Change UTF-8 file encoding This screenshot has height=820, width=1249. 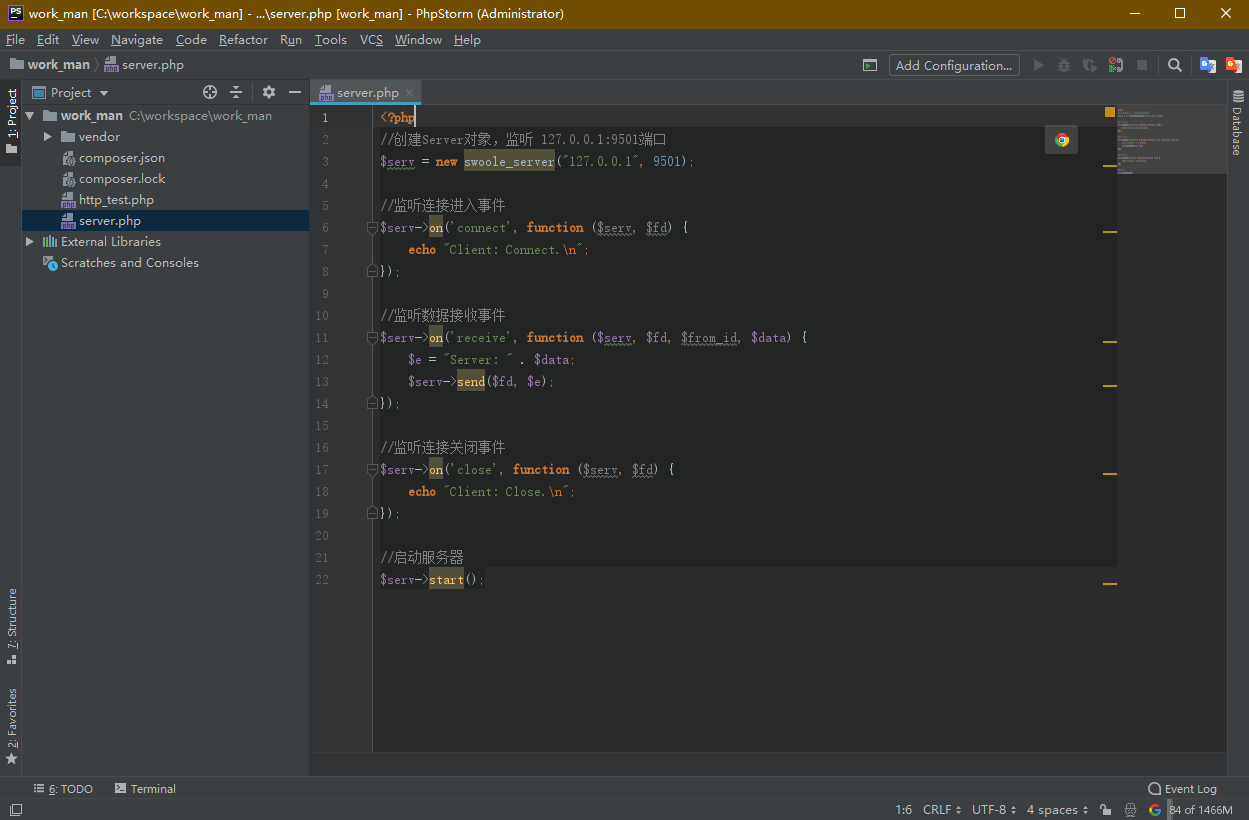click(994, 810)
